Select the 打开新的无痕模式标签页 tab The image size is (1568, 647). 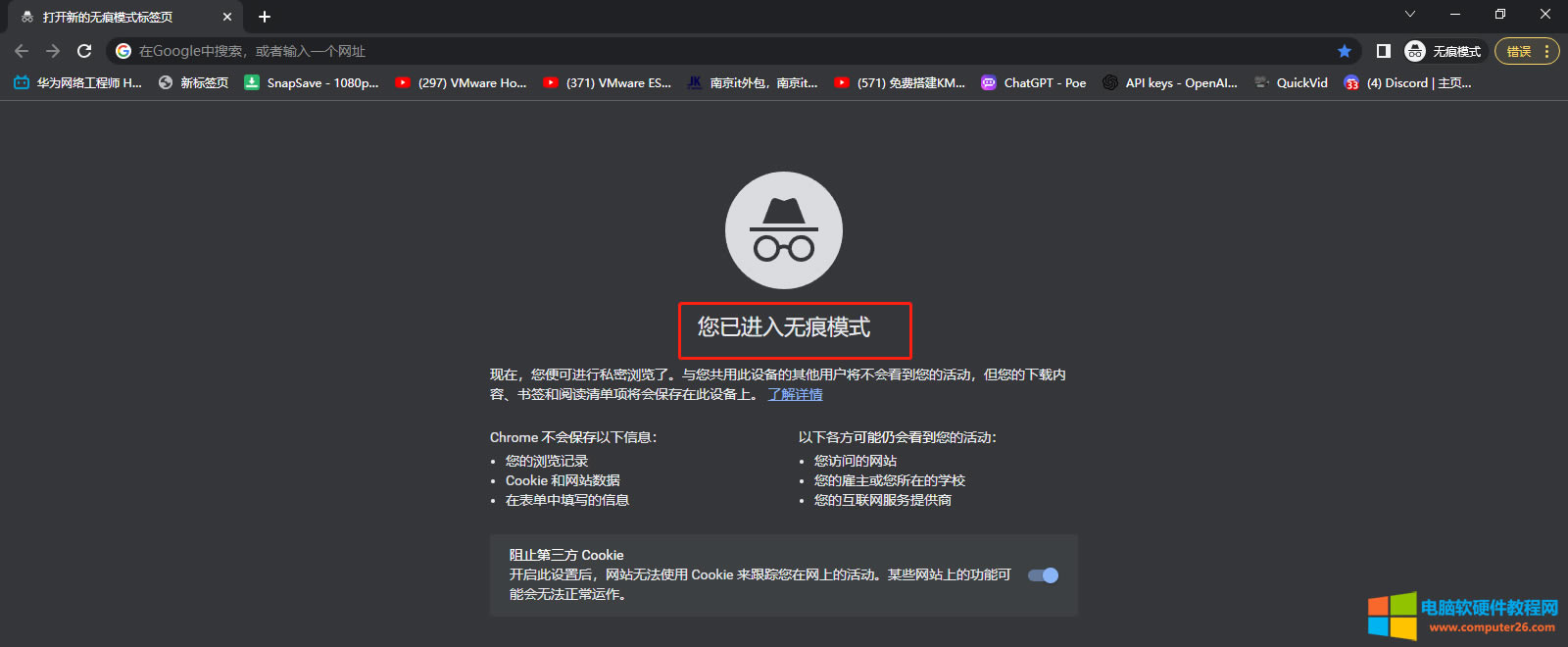(108, 17)
